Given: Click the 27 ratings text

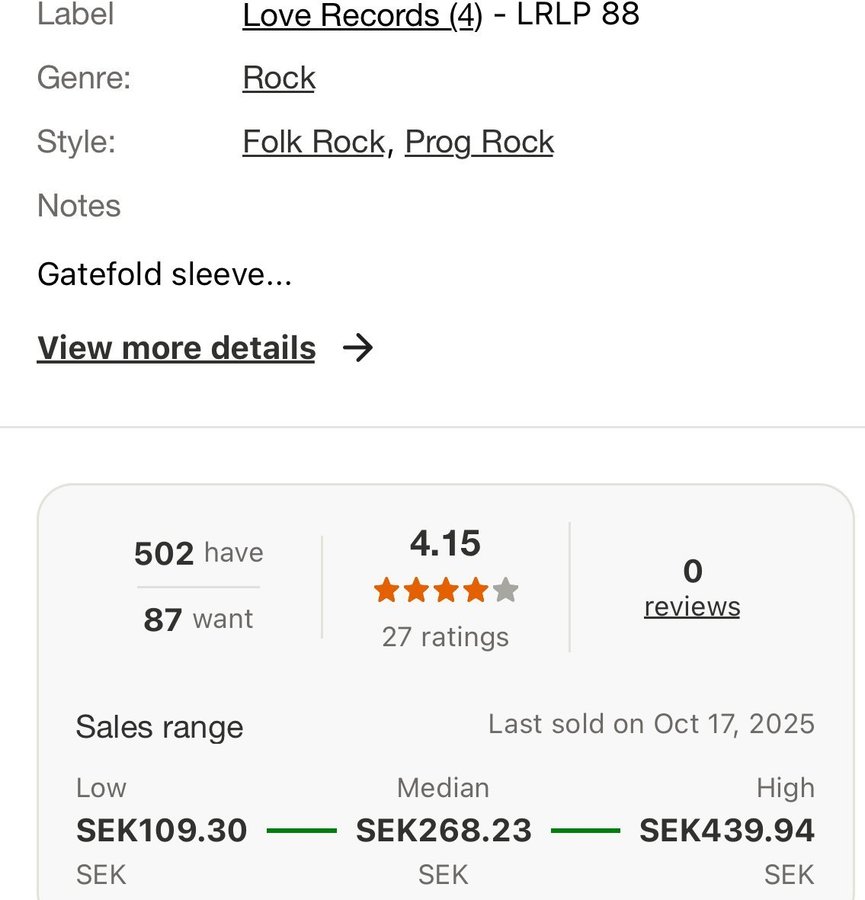Looking at the screenshot, I should [445, 637].
